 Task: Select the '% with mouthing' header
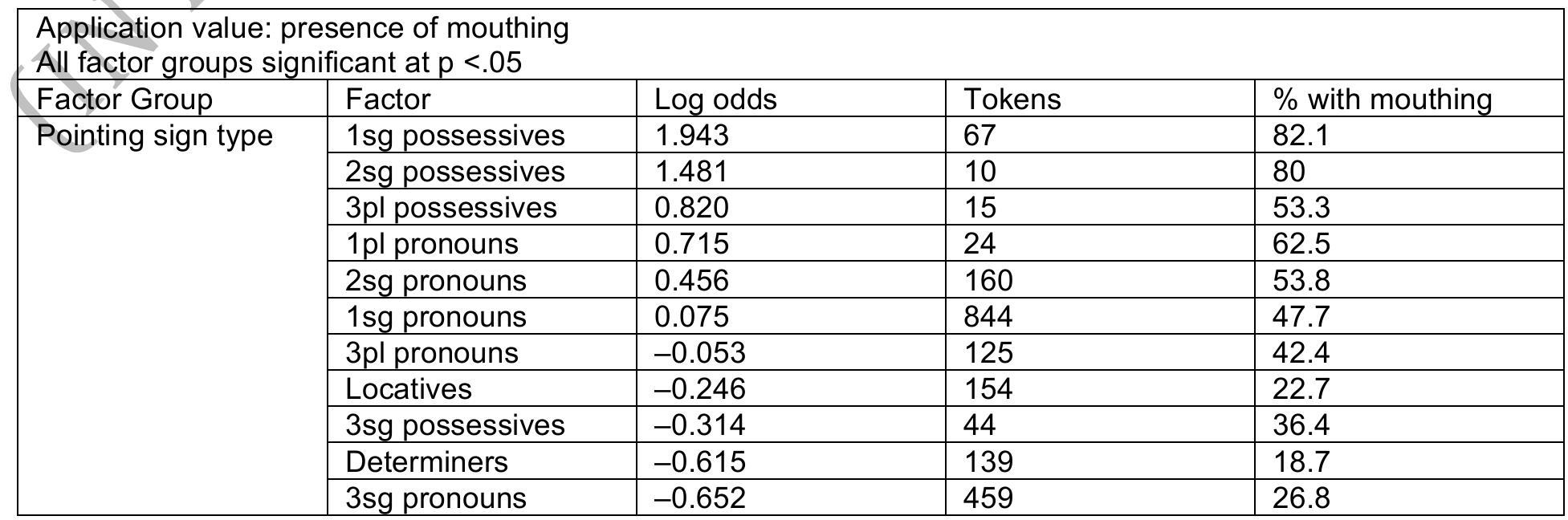point(1408,99)
